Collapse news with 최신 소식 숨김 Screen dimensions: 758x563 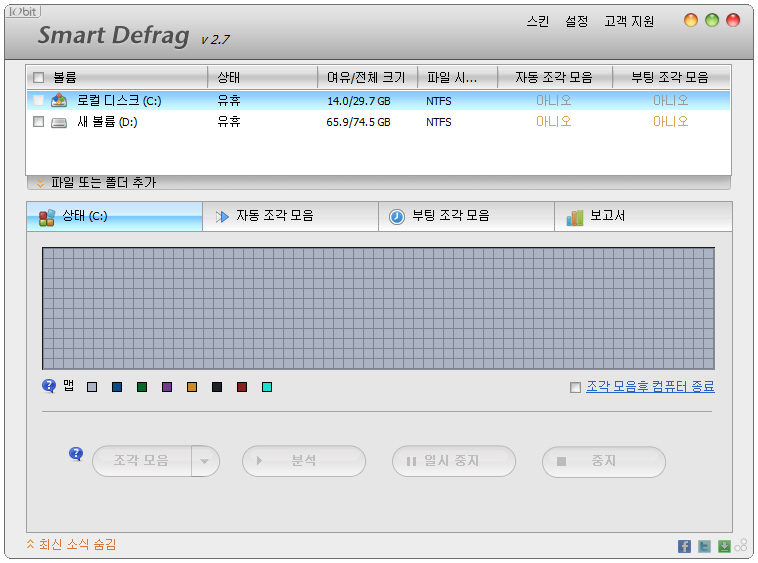[72, 545]
